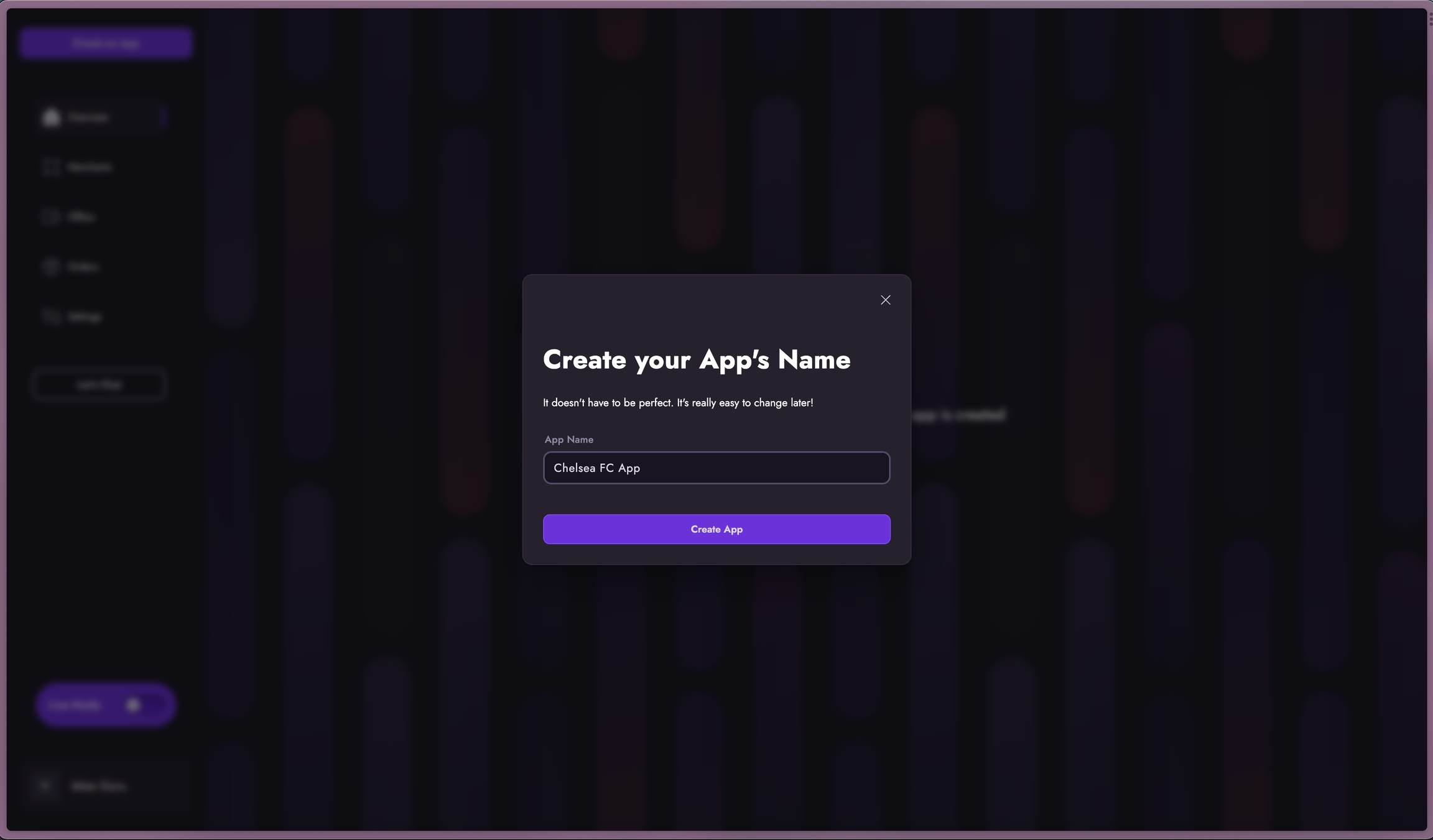Click the mode label inside the purple pill
This screenshot has width=1433, height=840.
click(75, 705)
